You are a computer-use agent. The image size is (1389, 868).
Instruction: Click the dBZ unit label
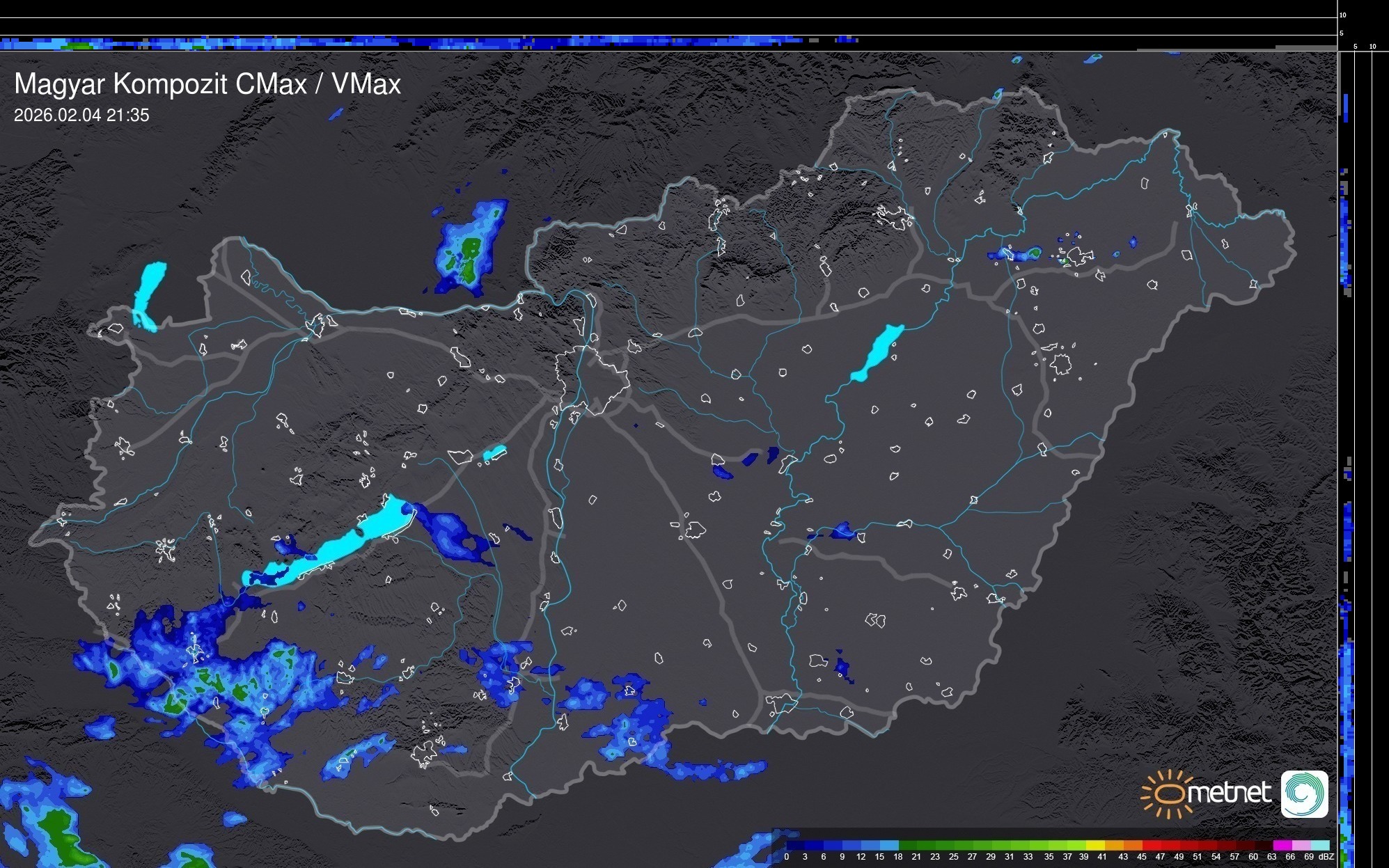point(1326,857)
